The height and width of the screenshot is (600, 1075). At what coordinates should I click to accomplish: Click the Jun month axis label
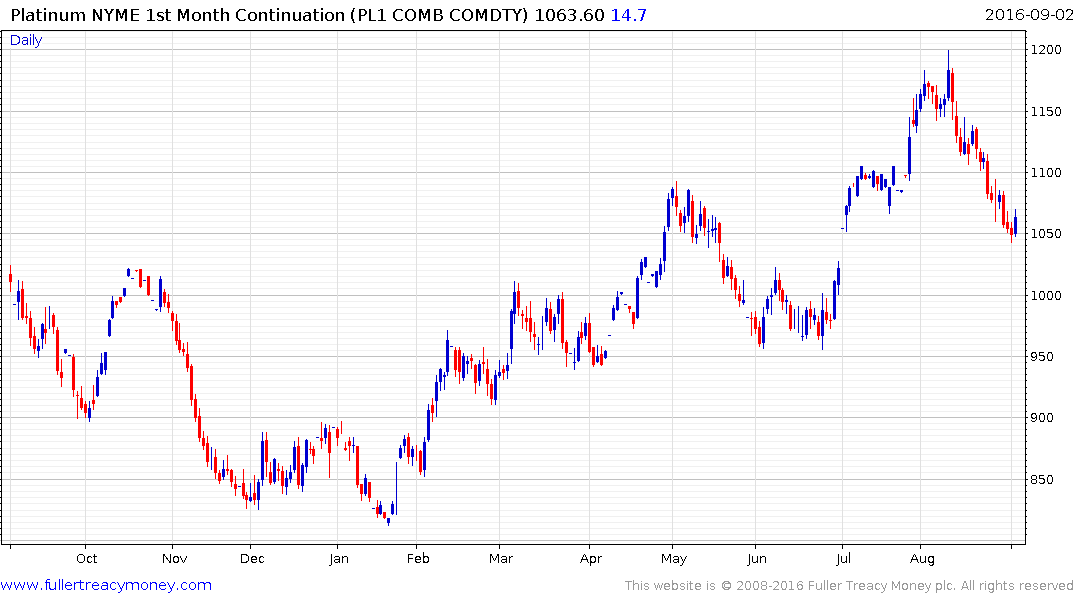coord(756,559)
